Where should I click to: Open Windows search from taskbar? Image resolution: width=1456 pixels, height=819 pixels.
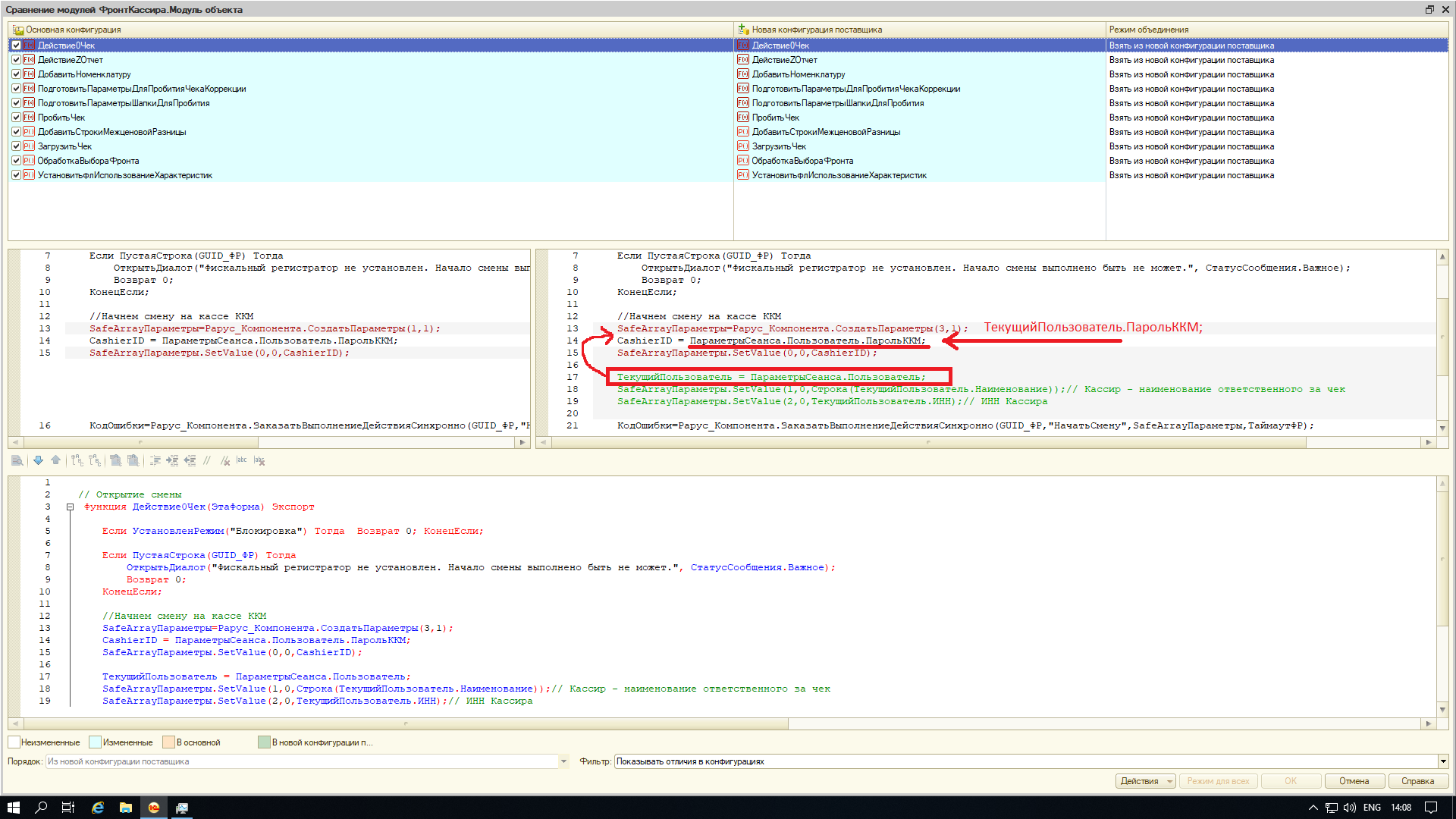(41, 808)
